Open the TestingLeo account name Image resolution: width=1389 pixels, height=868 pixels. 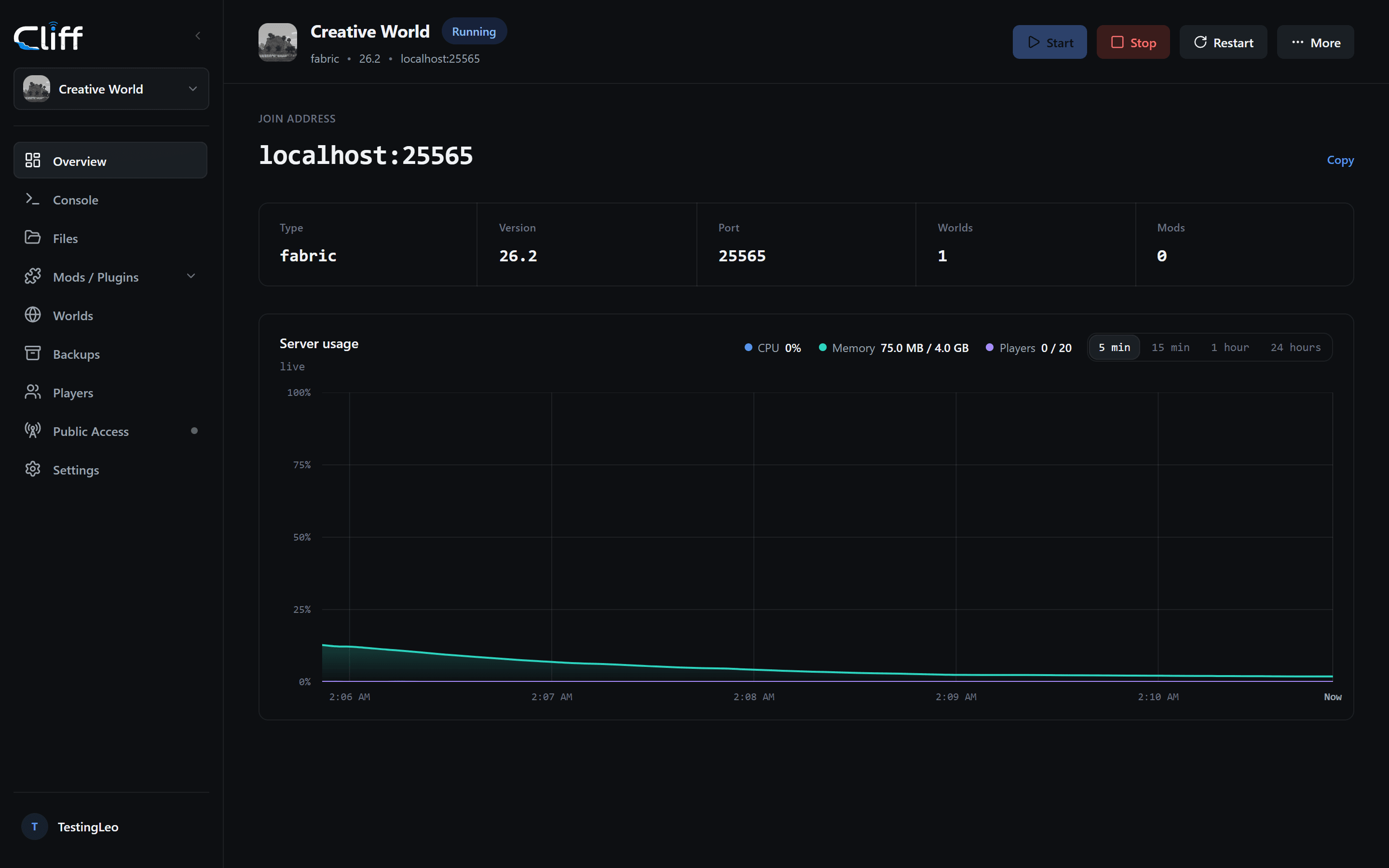(x=88, y=827)
